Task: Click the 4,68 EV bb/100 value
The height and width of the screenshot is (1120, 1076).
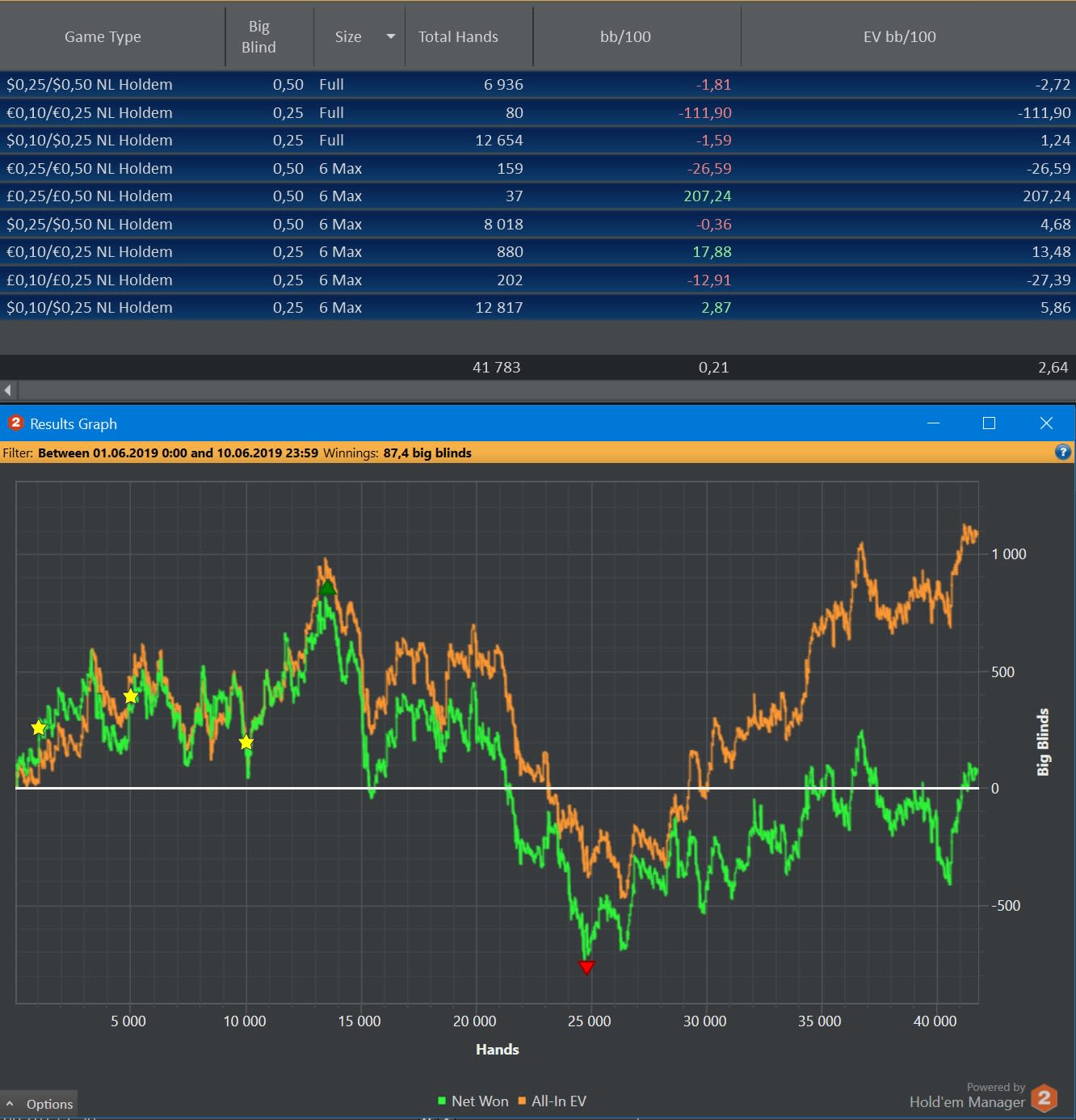Action: (x=1055, y=224)
